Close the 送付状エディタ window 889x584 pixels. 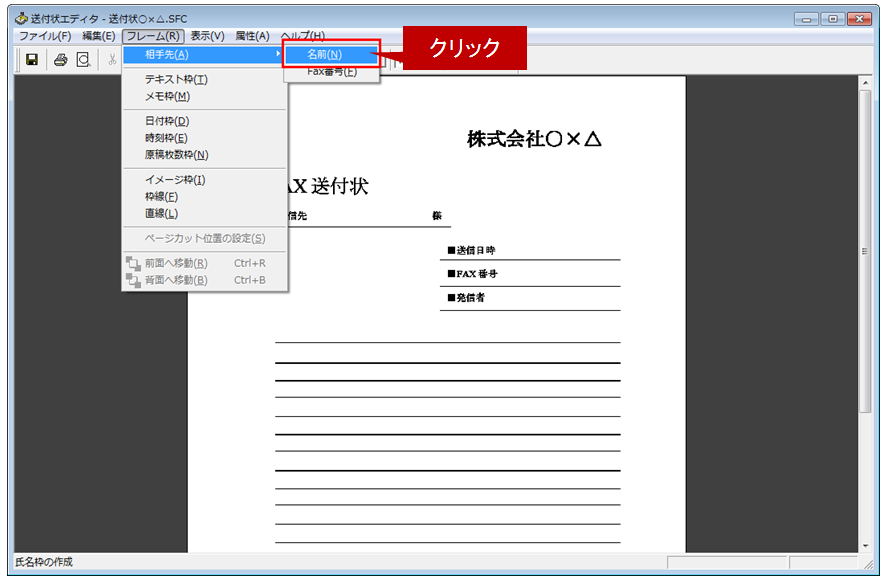click(x=860, y=19)
